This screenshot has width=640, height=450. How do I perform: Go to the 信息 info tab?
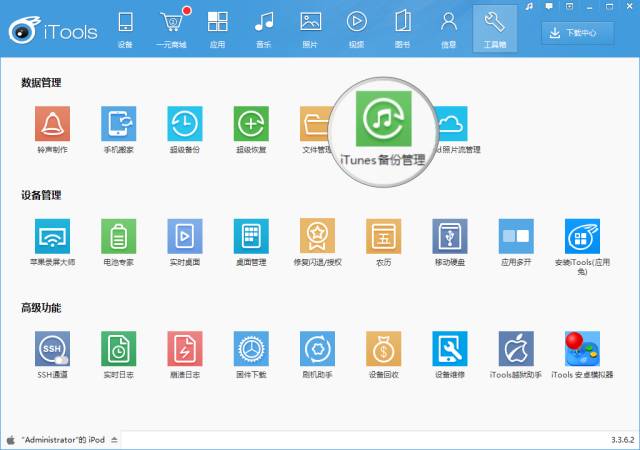click(x=449, y=29)
